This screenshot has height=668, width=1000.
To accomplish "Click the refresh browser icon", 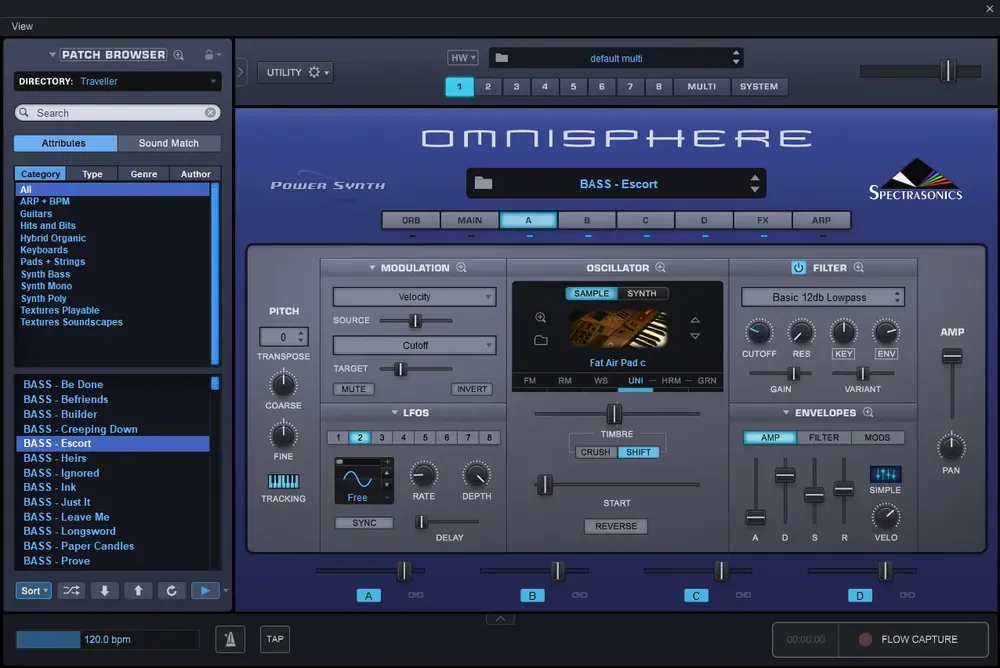I will coord(171,591).
